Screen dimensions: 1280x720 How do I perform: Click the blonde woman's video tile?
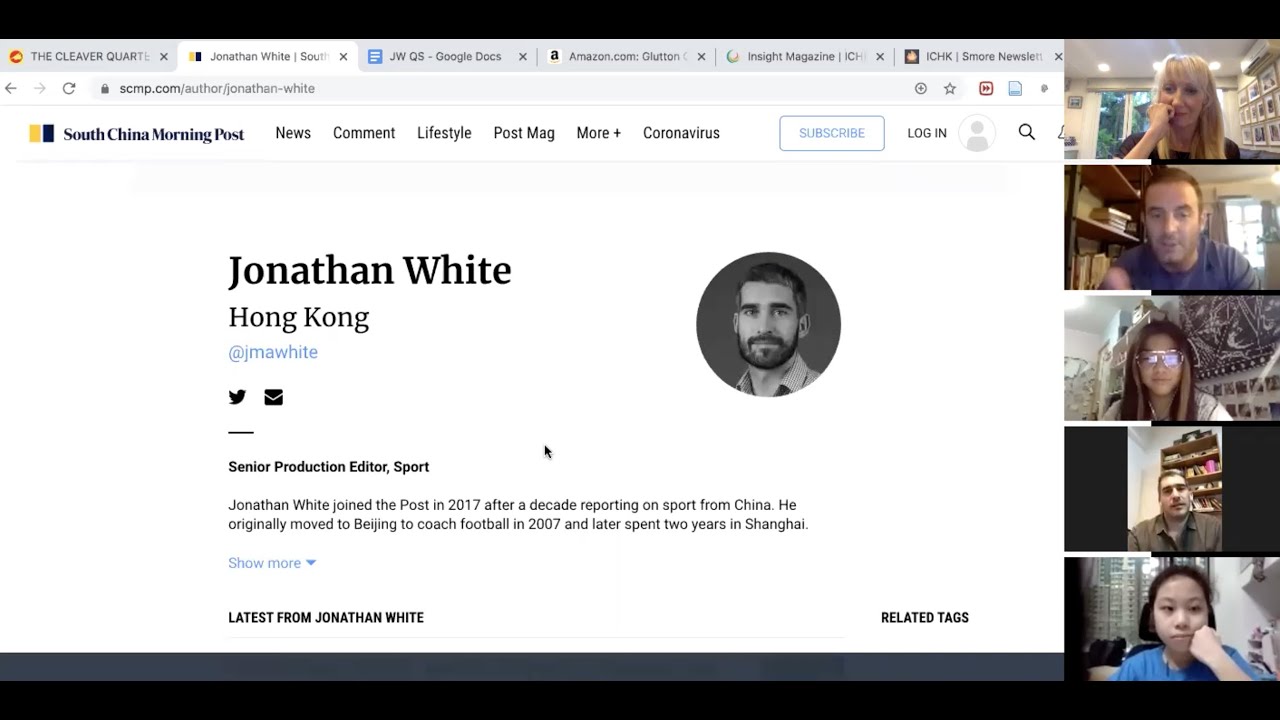[1172, 99]
